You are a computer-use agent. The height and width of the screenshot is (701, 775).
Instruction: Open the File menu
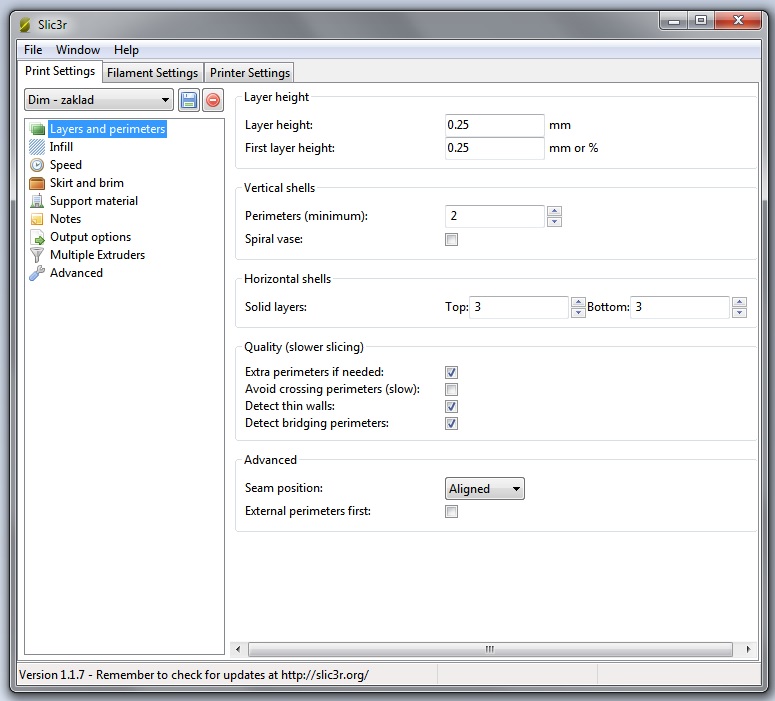click(33, 50)
